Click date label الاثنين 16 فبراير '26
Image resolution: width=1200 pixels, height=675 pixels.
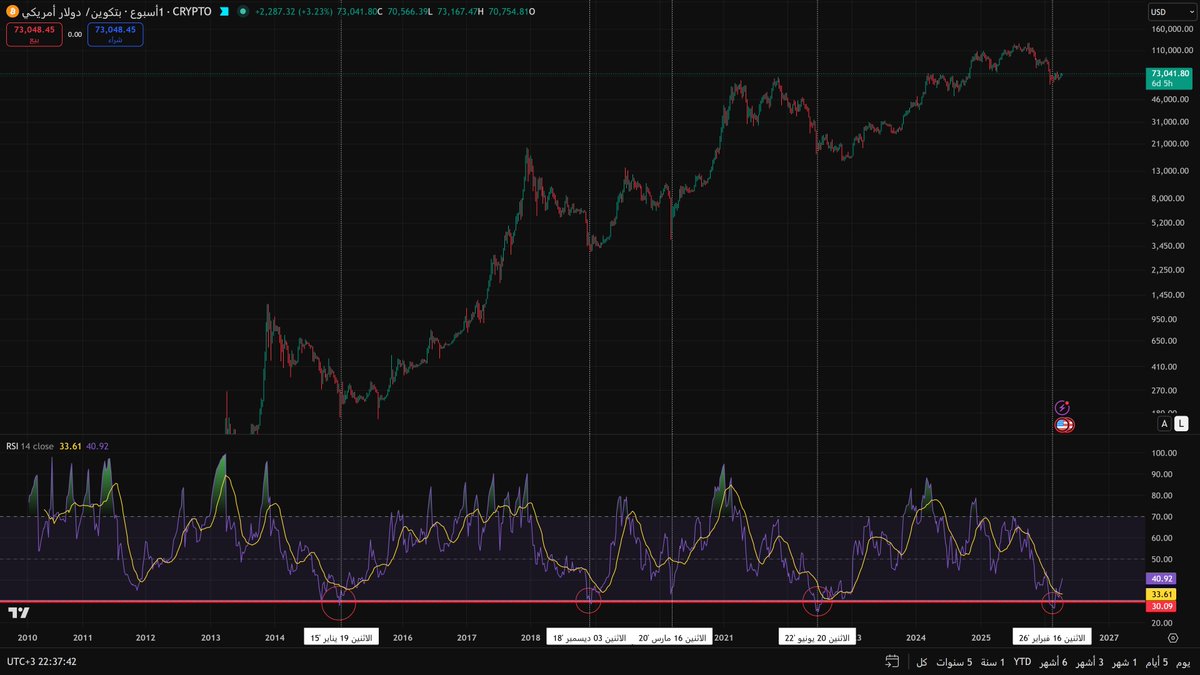(x=1052, y=637)
